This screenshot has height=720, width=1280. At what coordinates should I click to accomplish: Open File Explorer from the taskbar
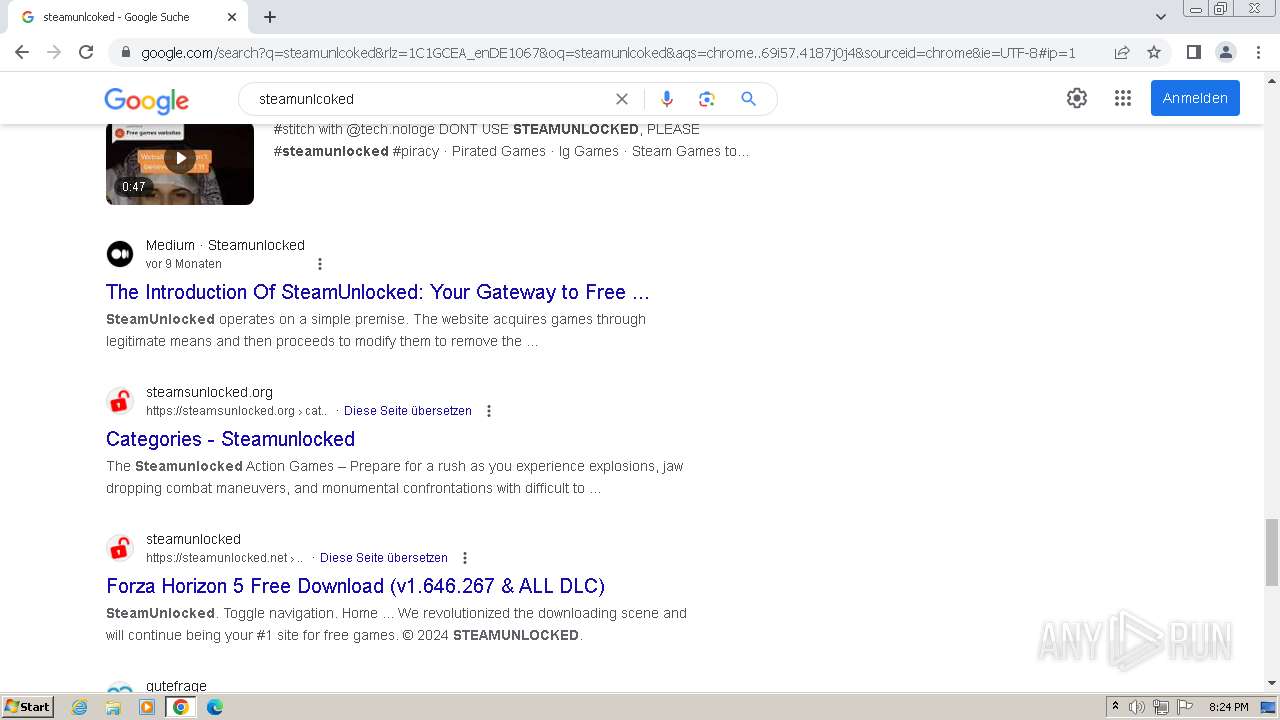113,707
